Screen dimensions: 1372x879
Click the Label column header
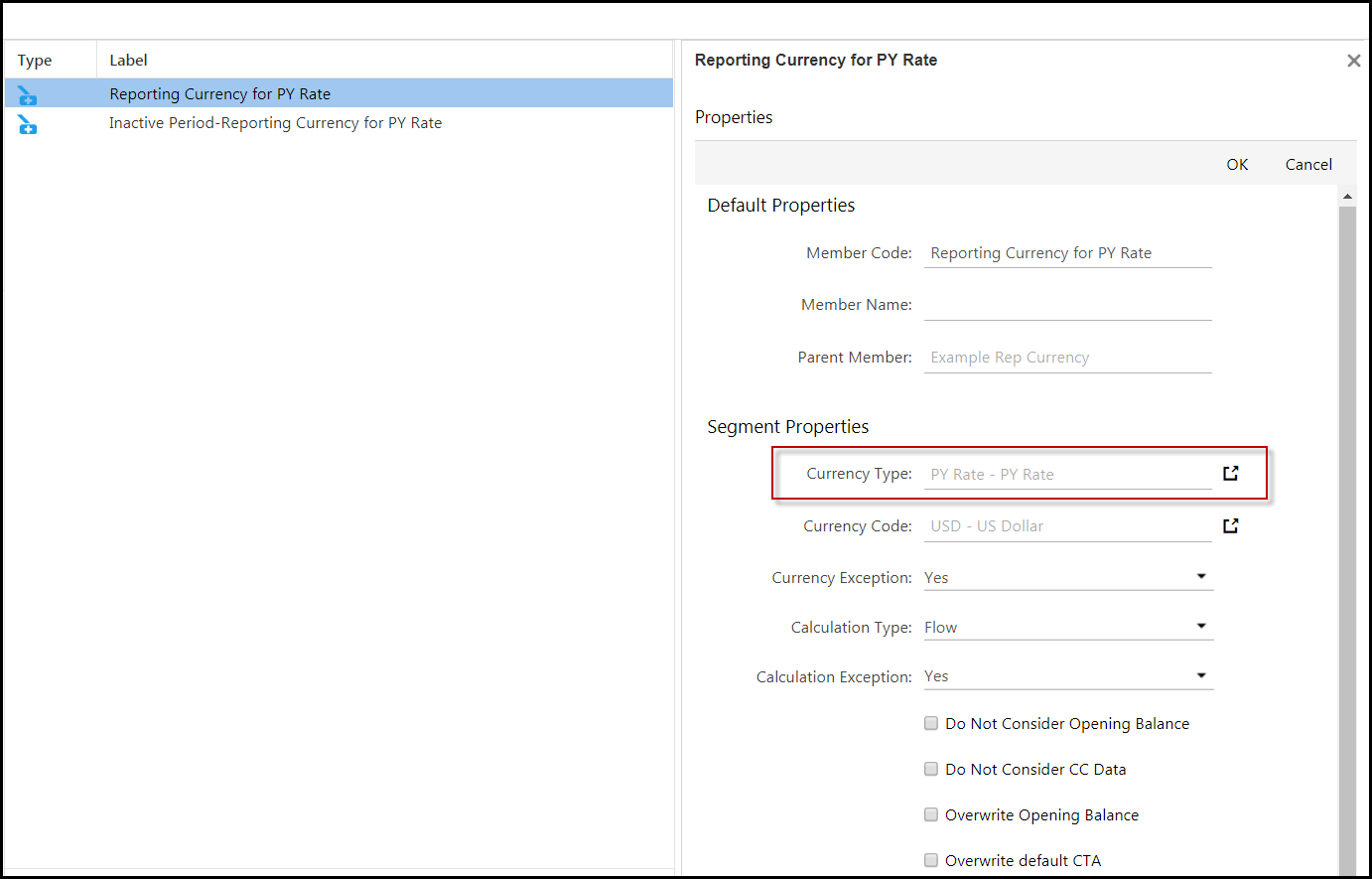coord(385,60)
